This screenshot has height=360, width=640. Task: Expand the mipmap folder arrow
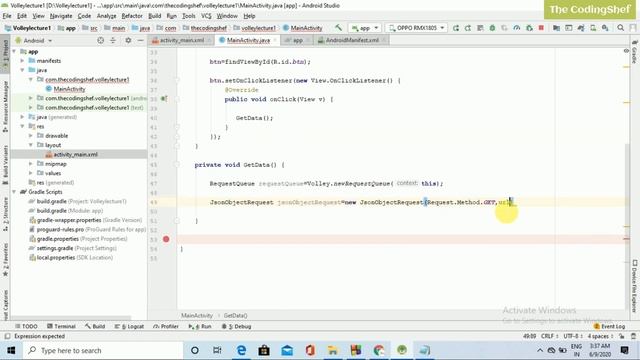coord(31,164)
